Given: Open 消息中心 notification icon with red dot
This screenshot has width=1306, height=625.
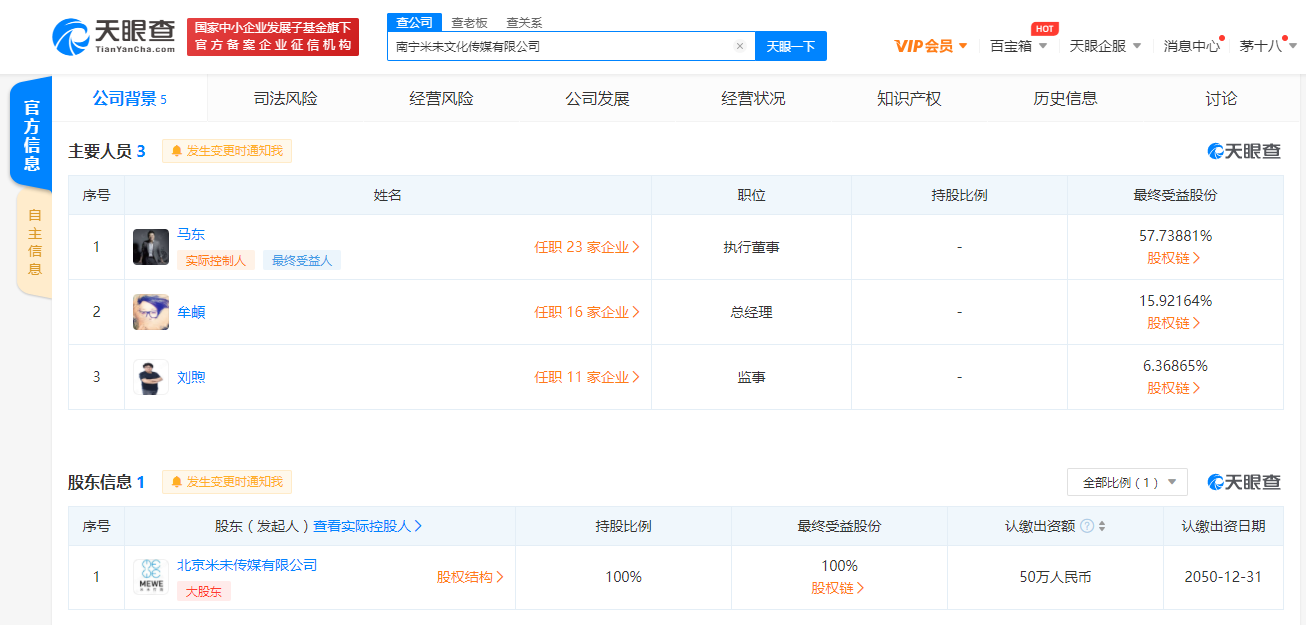Looking at the screenshot, I should [x=1190, y=45].
